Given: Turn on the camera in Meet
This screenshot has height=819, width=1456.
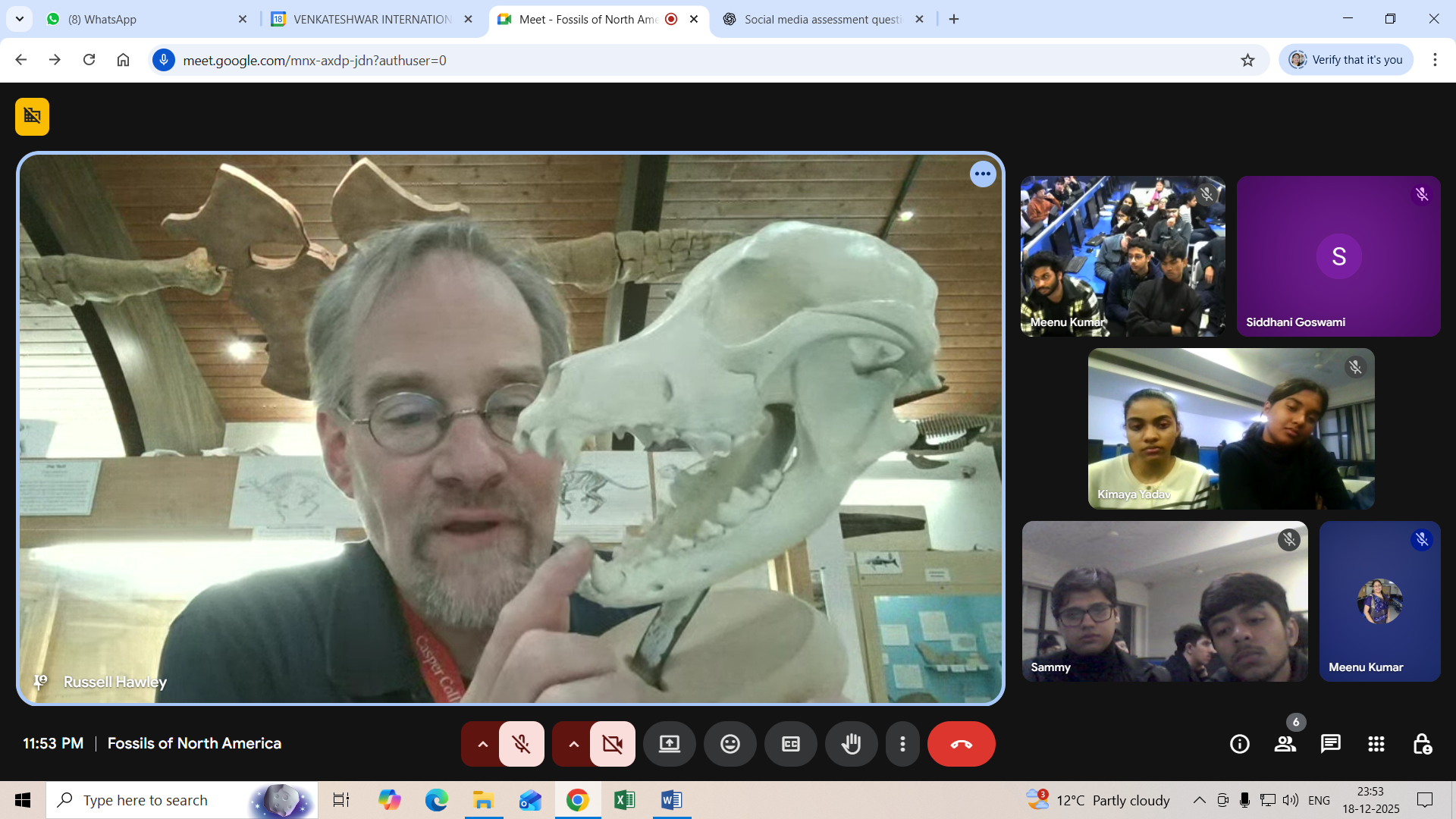Looking at the screenshot, I should click(612, 744).
